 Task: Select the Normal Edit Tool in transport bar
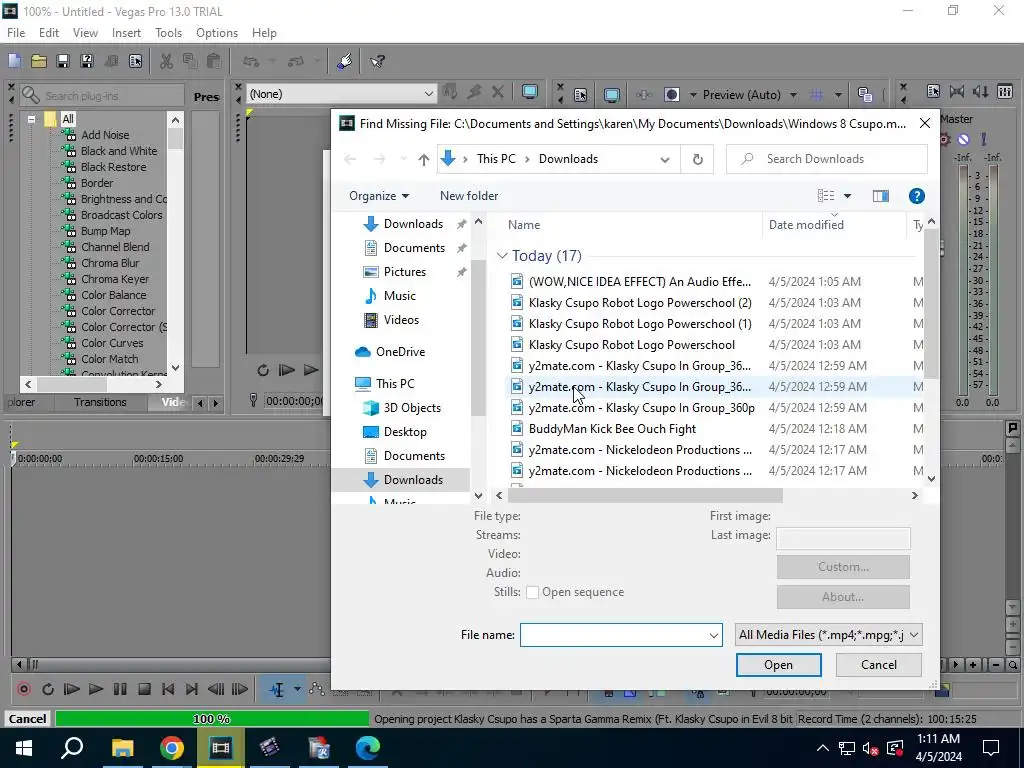(277, 689)
